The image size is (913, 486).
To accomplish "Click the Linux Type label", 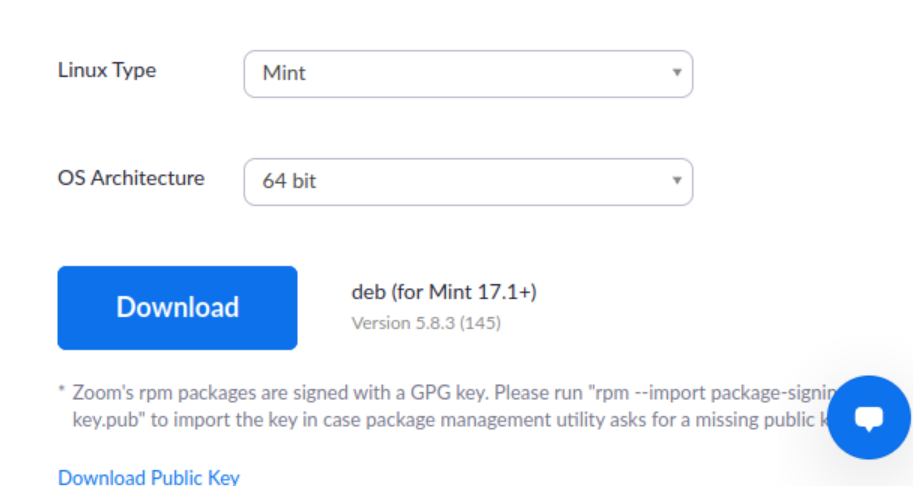I will 107,70.
